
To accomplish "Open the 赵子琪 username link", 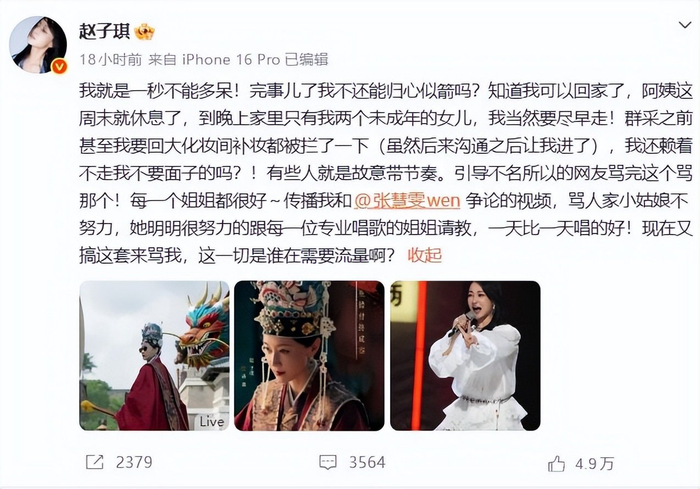I will [104, 31].
